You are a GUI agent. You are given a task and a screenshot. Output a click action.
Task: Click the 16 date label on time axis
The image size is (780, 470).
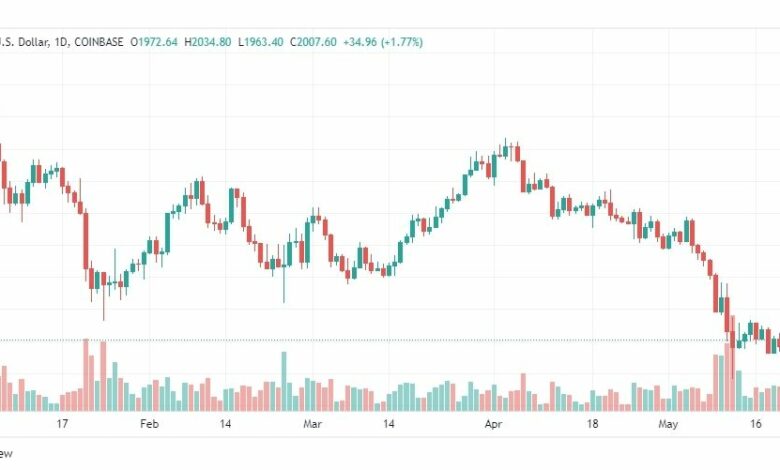click(755, 424)
